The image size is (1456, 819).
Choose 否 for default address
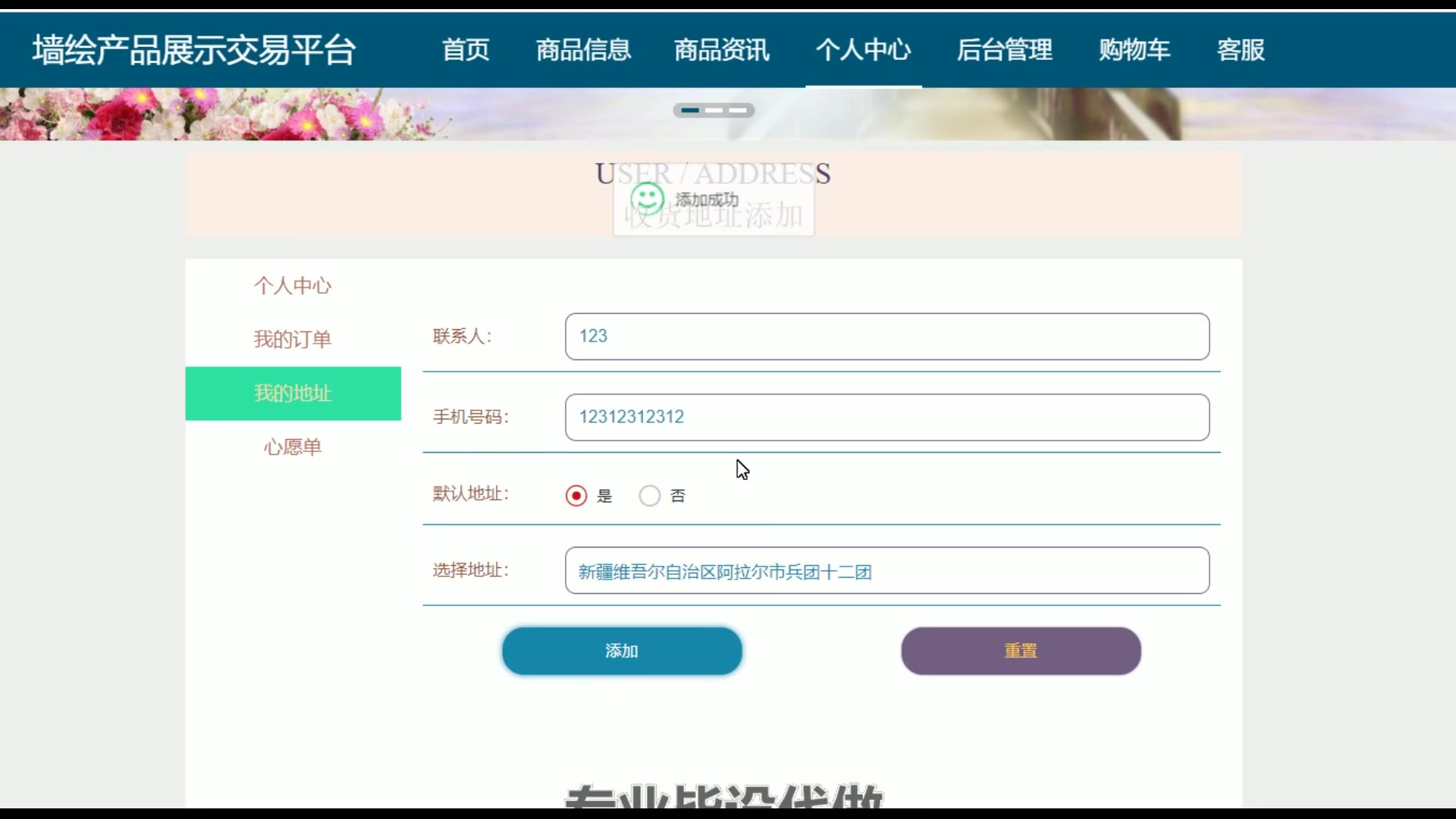tap(650, 496)
